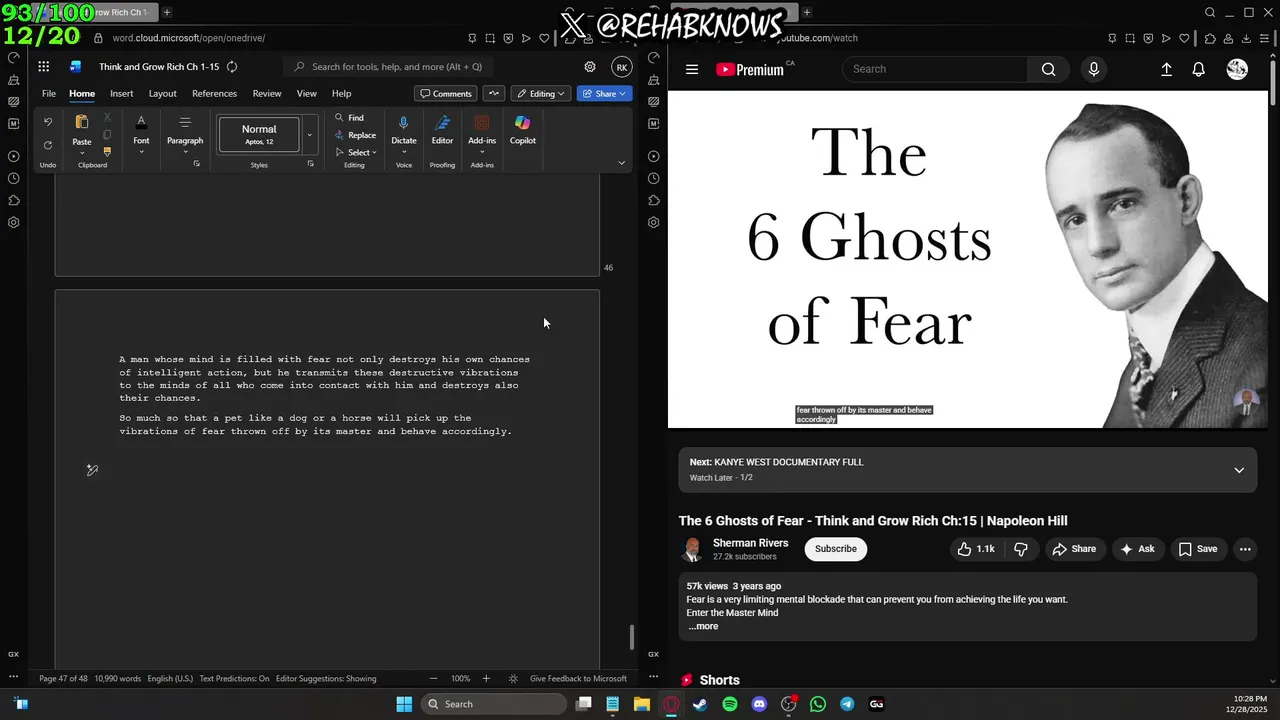Viewport: 1280px width, 720px height.
Task: Toggle Editor Suggestions: Showing in status bar
Action: click(326, 678)
